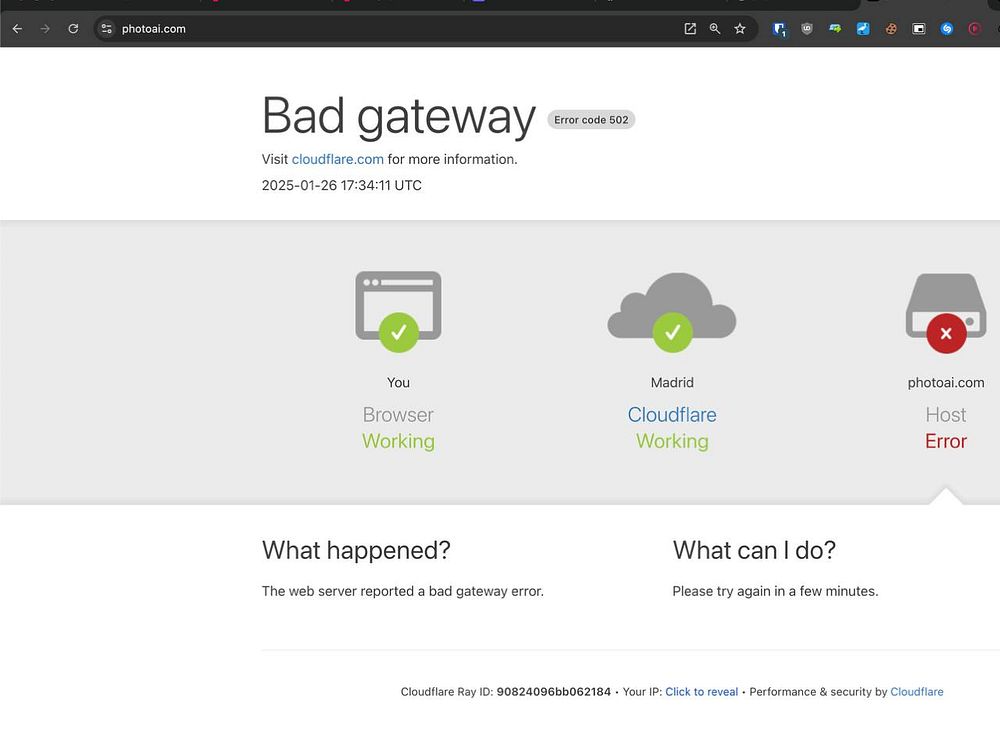The height and width of the screenshot is (734, 1000).
Task: Open the Cloudflare link under Madrid
Action: point(672,415)
